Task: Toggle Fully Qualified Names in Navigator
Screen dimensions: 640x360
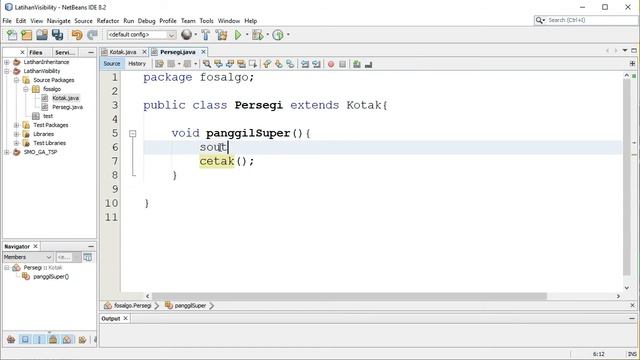Action: [x=82, y=340]
